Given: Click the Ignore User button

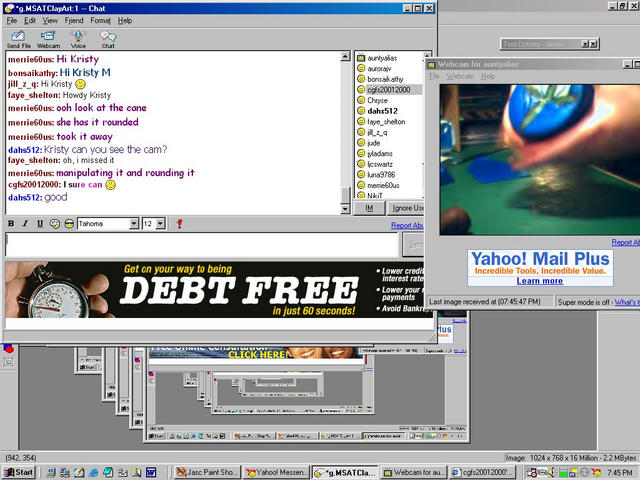Looking at the screenshot, I should pyautogui.click(x=406, y=208).
